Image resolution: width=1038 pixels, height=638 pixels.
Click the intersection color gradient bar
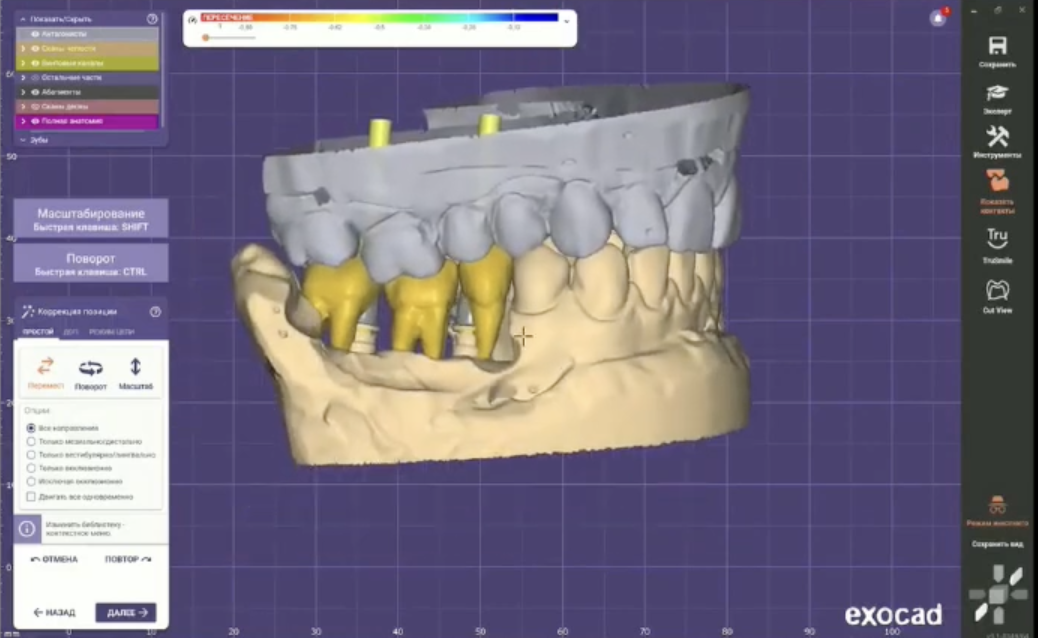[x=380, y=18]
